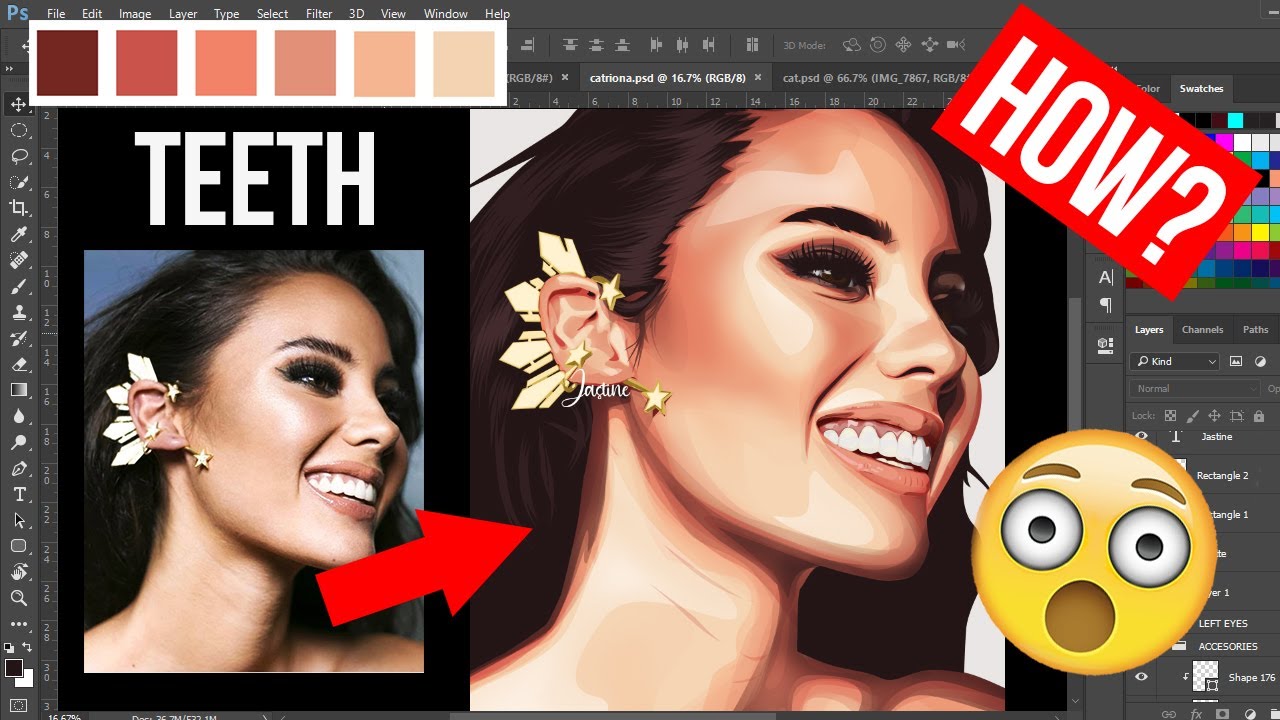Switch to the Paths tab
1280x720 pixels.
pos(1255,329)
